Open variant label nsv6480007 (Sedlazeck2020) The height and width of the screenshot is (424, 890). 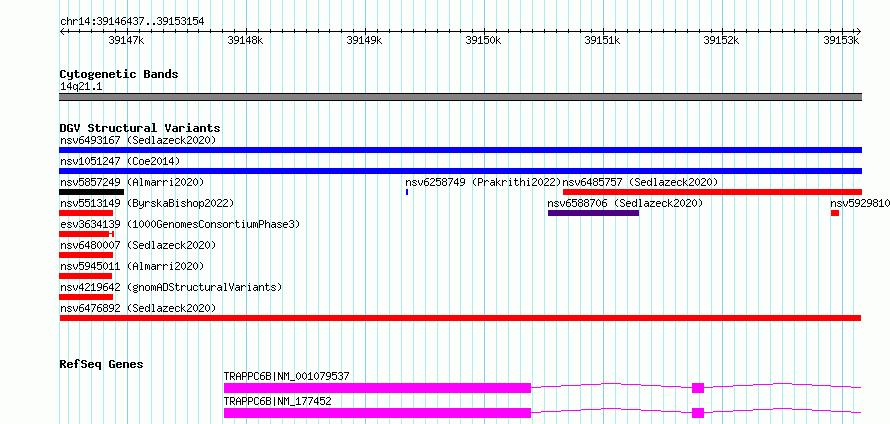coord(138,245)
